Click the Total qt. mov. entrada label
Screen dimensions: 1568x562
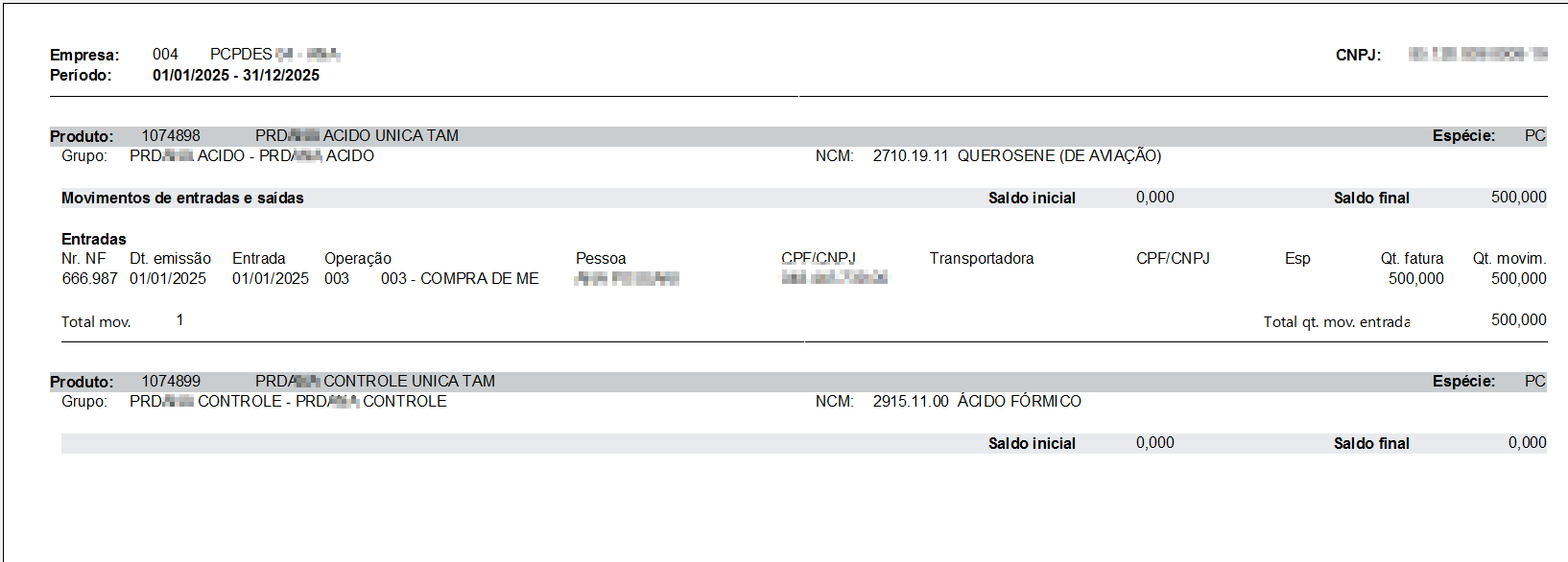pyautogui.click(x=1336, y=321)
